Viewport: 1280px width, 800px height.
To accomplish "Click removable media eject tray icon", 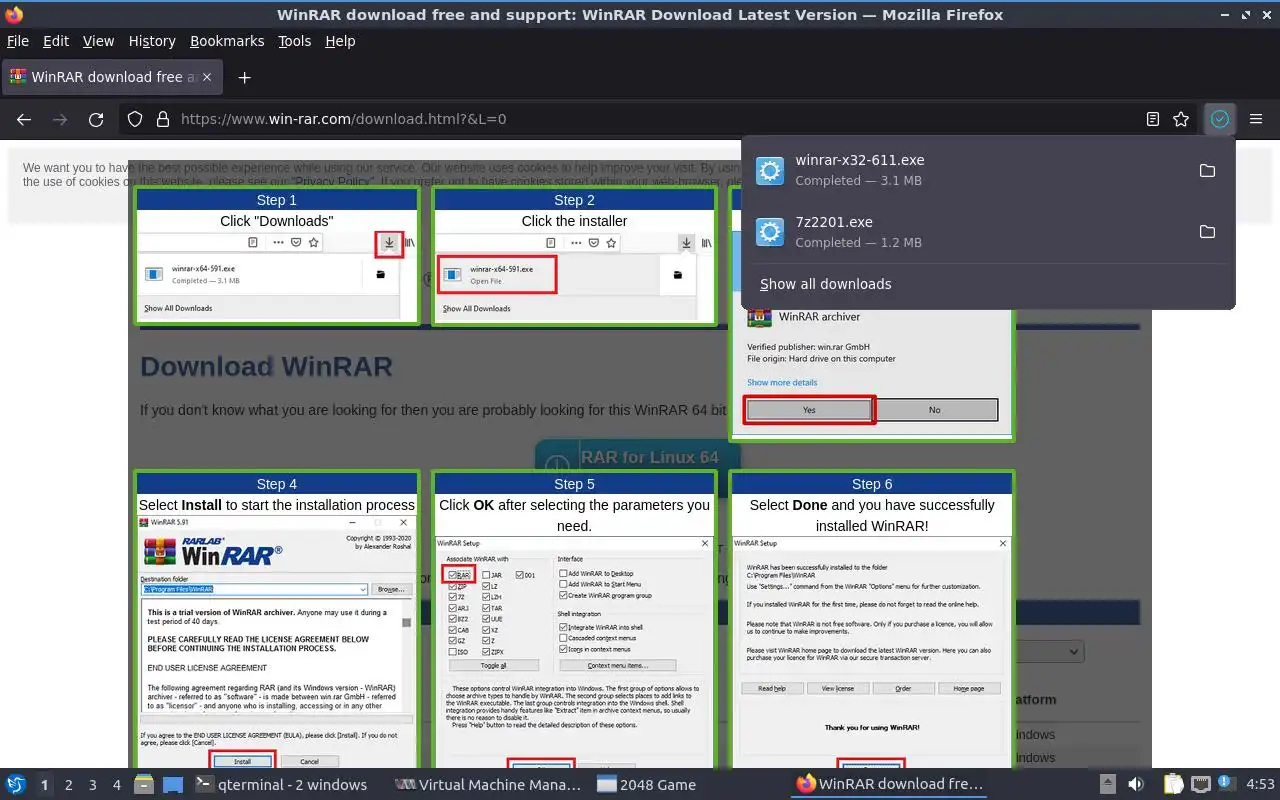I will point(1108,784).
